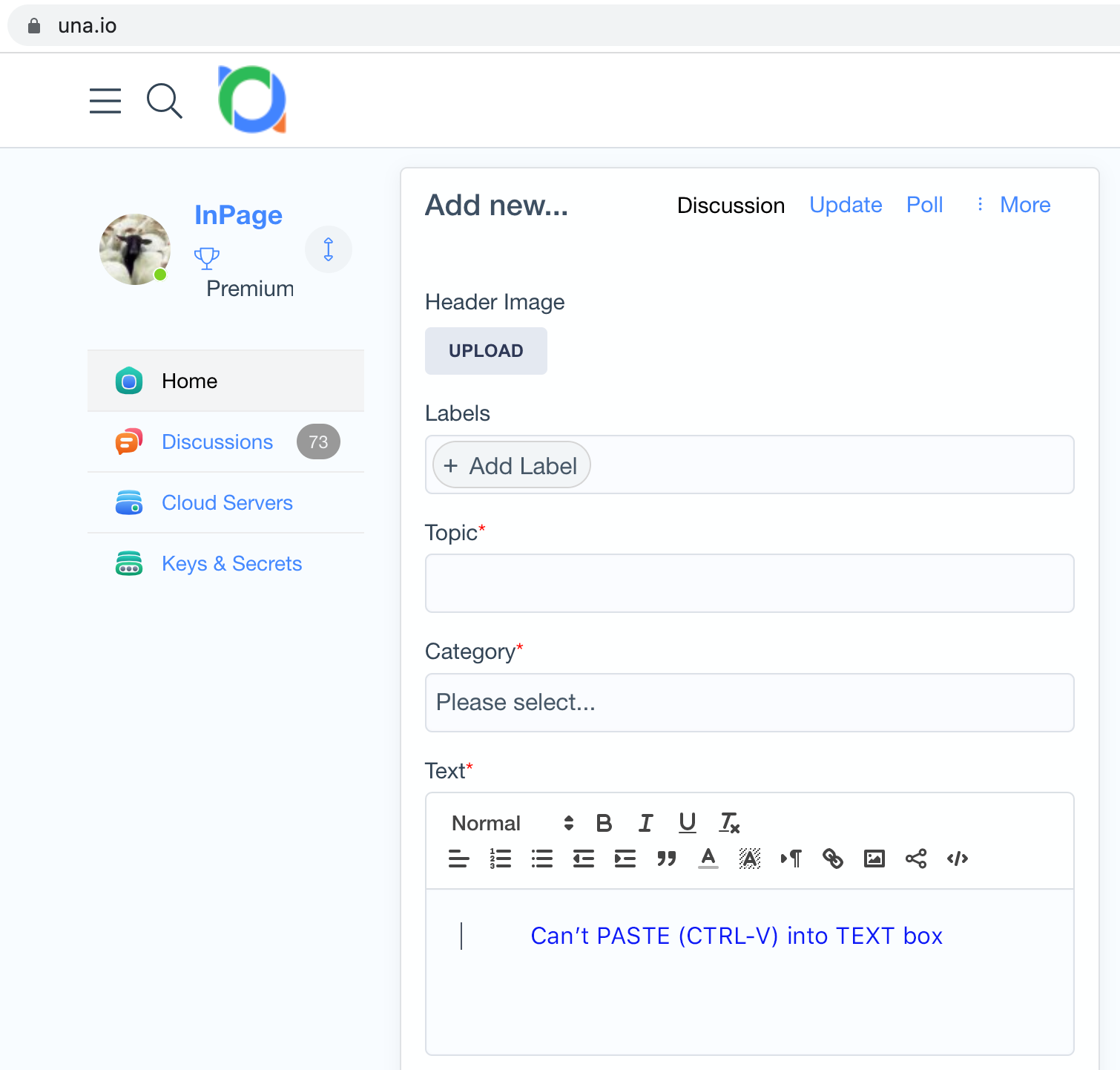
Task: Toggle italic formatting
Action: pos(646,823)
